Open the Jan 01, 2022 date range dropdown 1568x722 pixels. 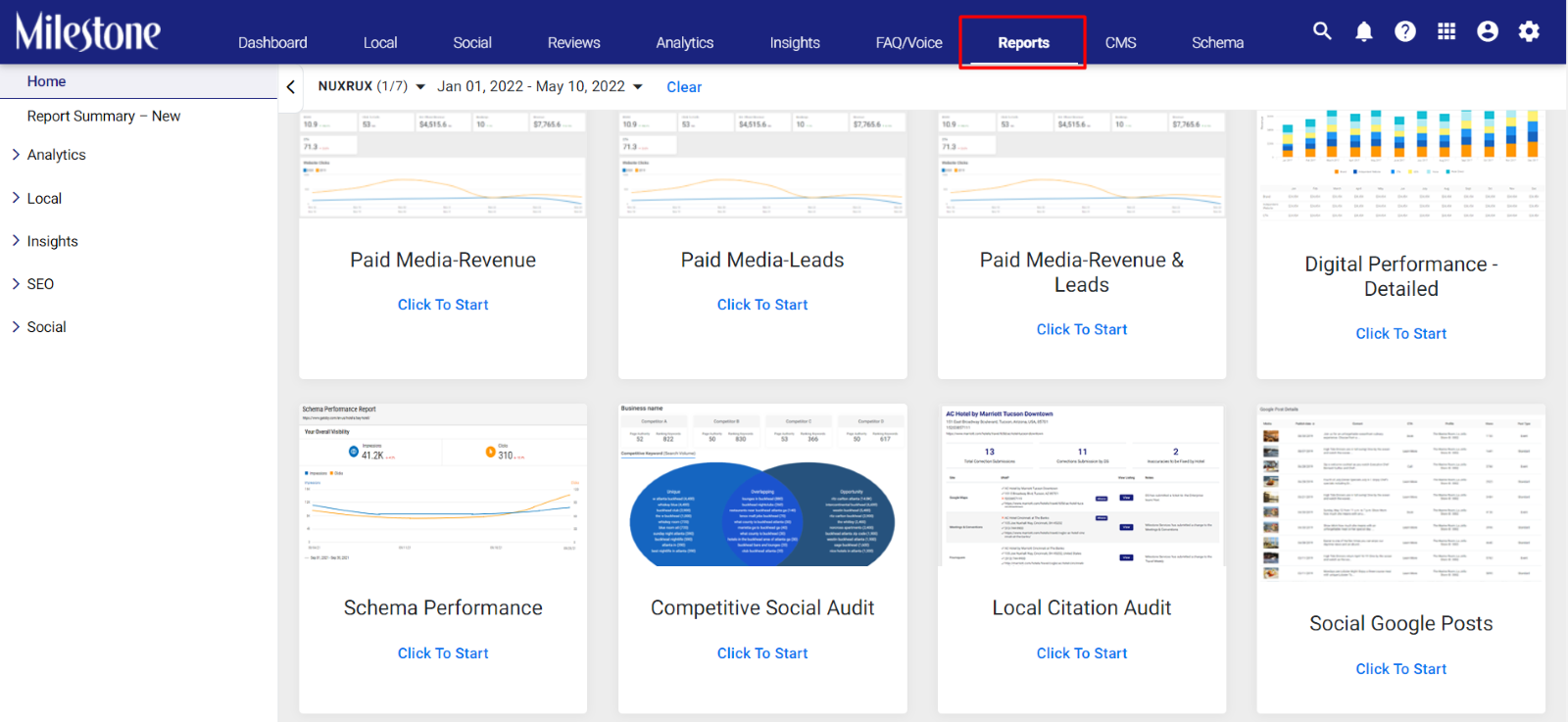tap(540, 86)
